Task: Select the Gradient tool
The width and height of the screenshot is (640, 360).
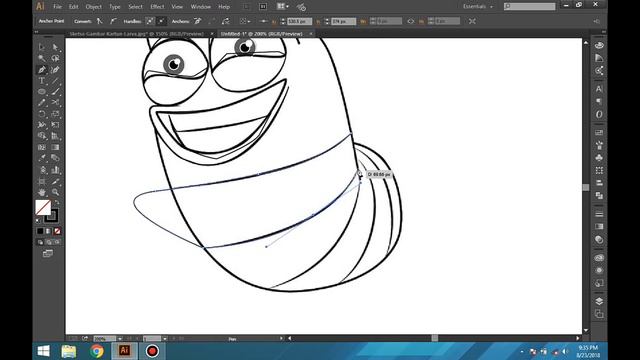Action: tap(55, 147)
